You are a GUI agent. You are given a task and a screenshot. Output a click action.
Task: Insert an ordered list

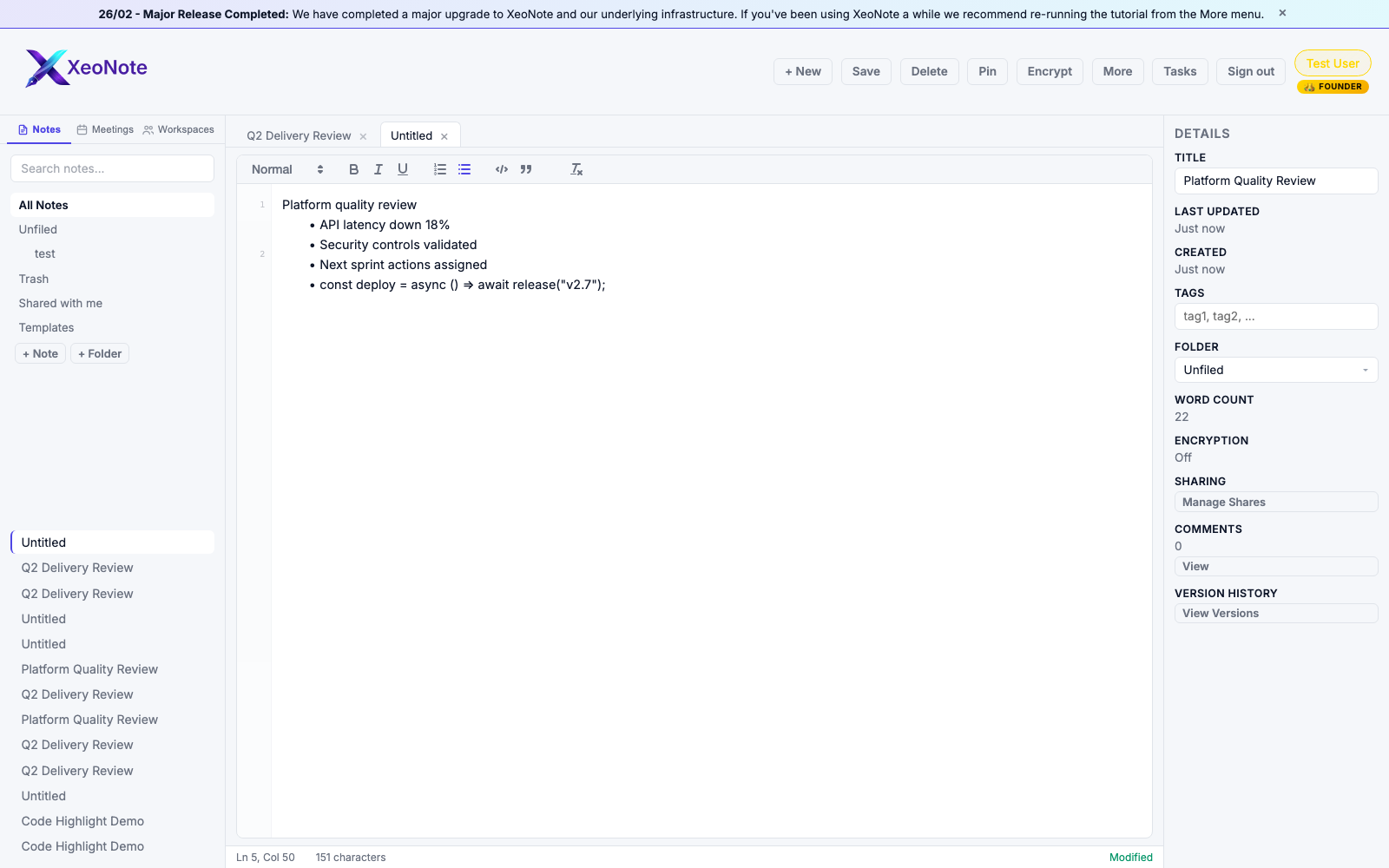coord(440,169)
